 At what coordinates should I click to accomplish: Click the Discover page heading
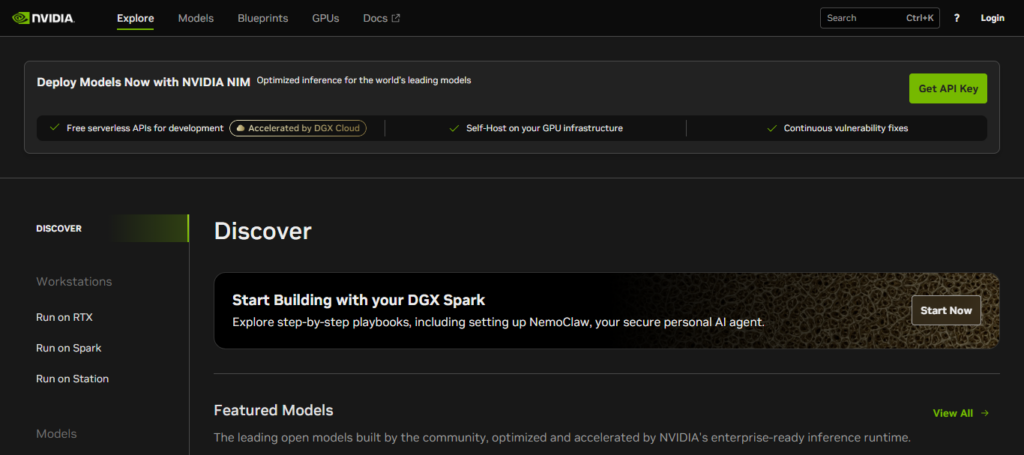[263, 231]
